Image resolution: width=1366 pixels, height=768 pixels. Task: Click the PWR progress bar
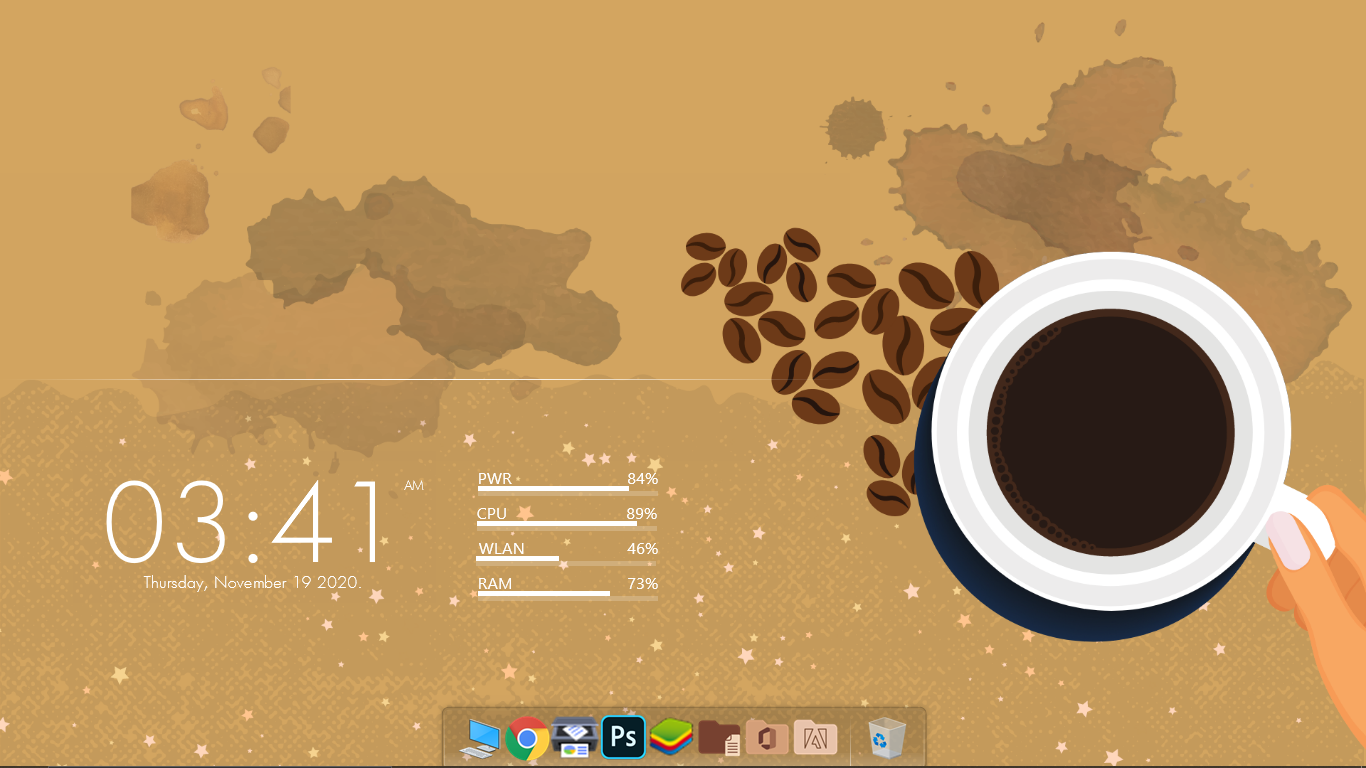tap(567, 489)
